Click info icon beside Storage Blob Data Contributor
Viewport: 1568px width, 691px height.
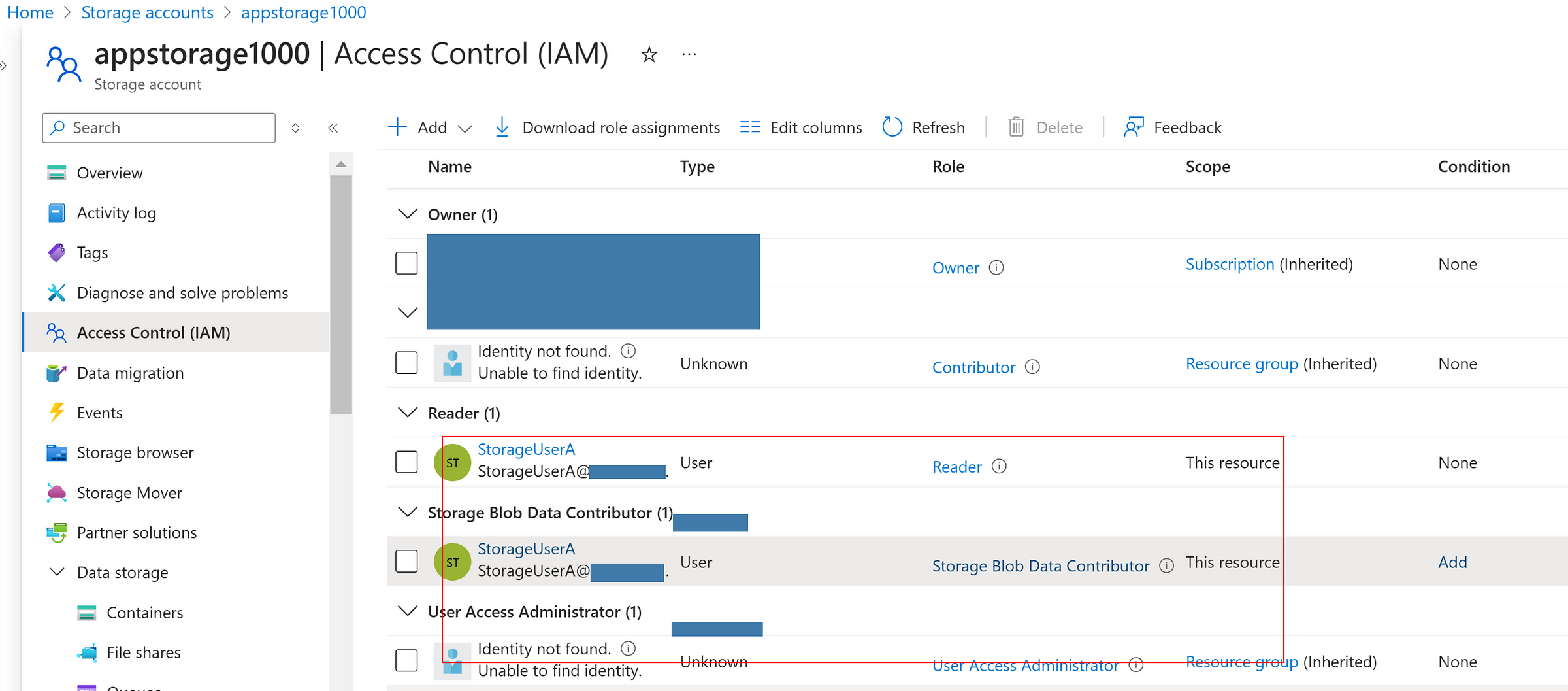point(1166,565)
